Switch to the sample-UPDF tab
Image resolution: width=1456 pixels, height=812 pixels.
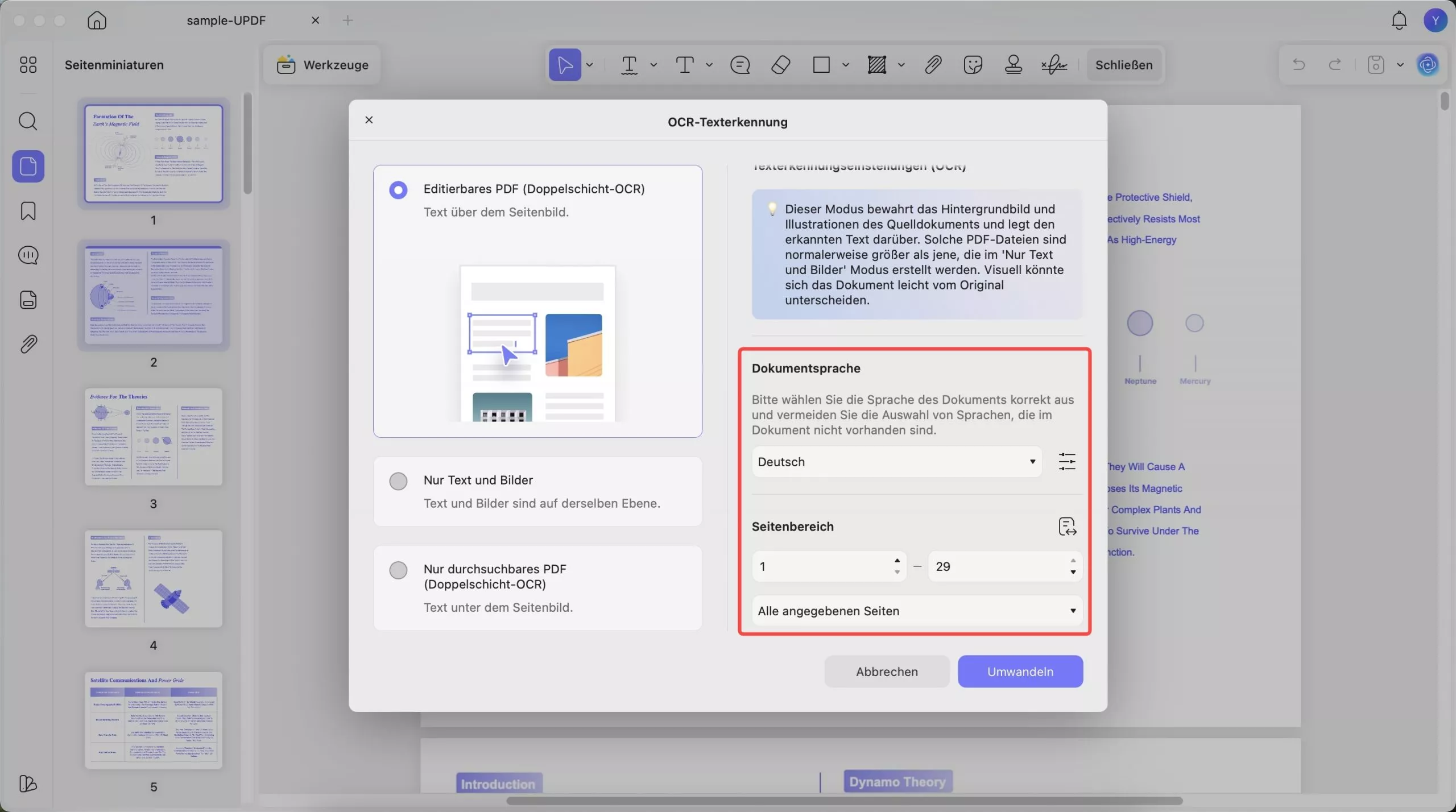tap(226, 20)
